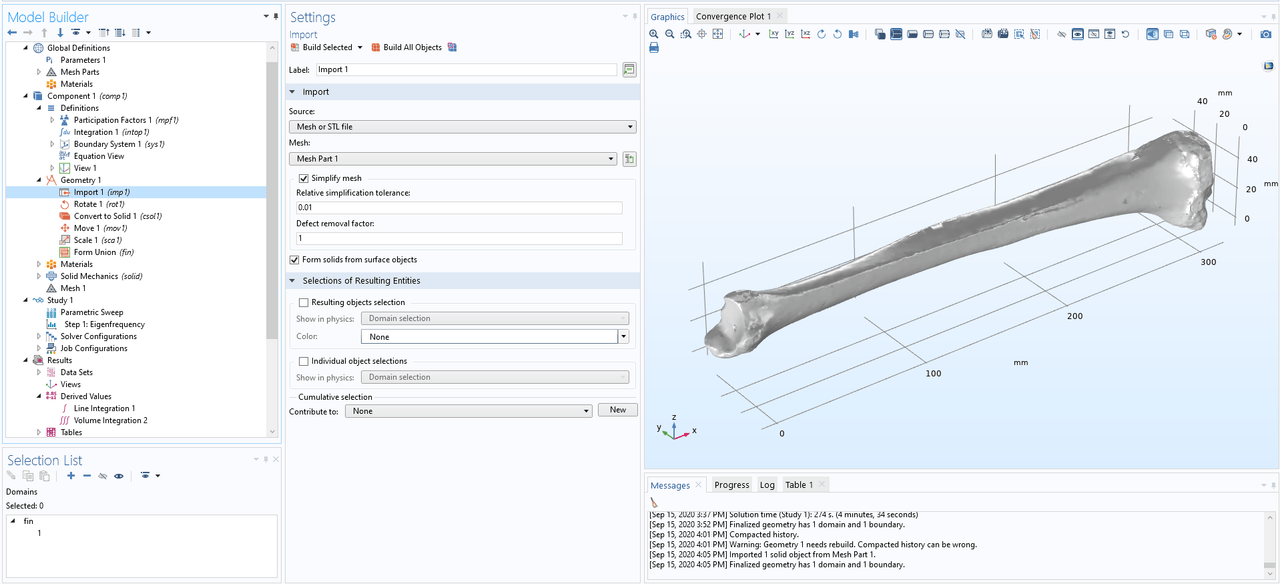This screenshot has height=584, width=1280.
Task: Reset hiding with the circular arrow icon
Action: coord(1125,34)
